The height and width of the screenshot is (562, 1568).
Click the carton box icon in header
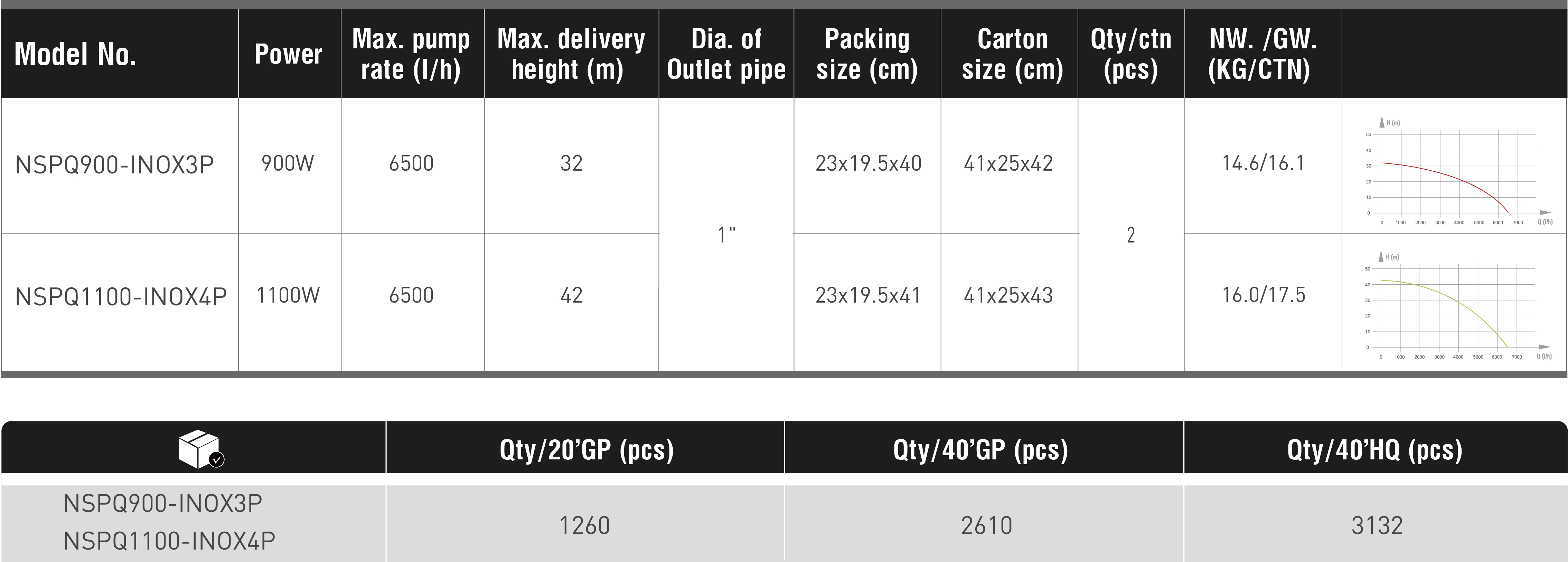(200, 449)
